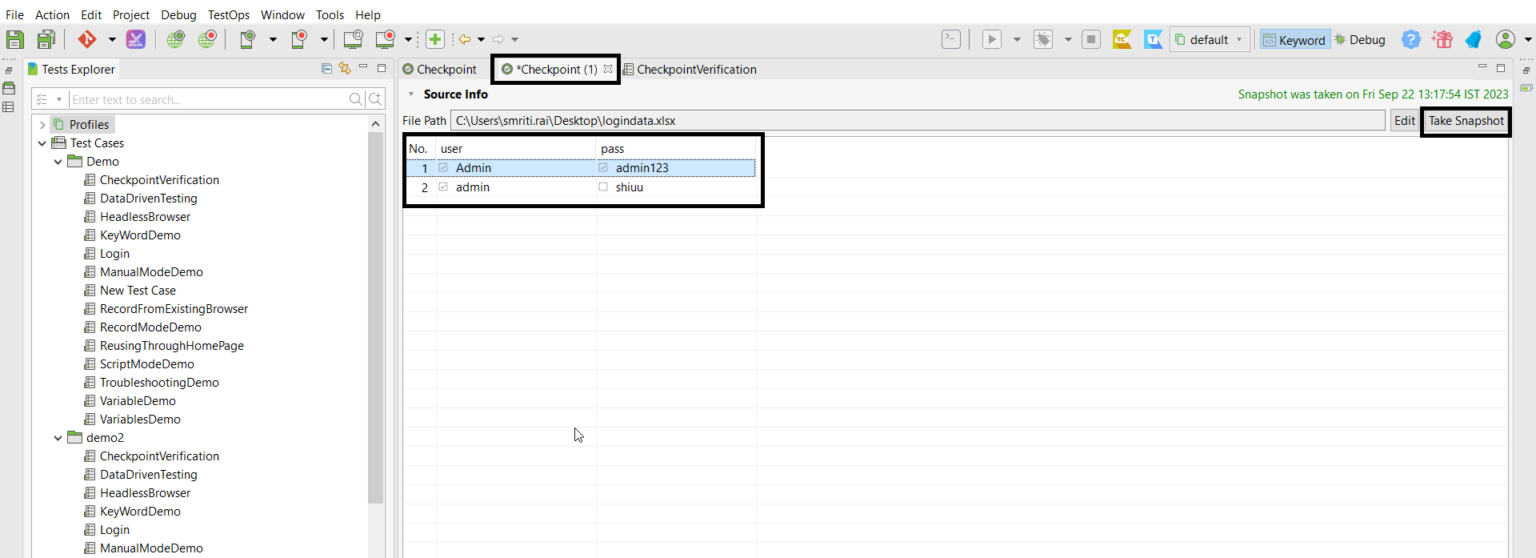Click the Spy Web globe icon
Viewport: 1536px width, 558px height.
coord(176,40)
